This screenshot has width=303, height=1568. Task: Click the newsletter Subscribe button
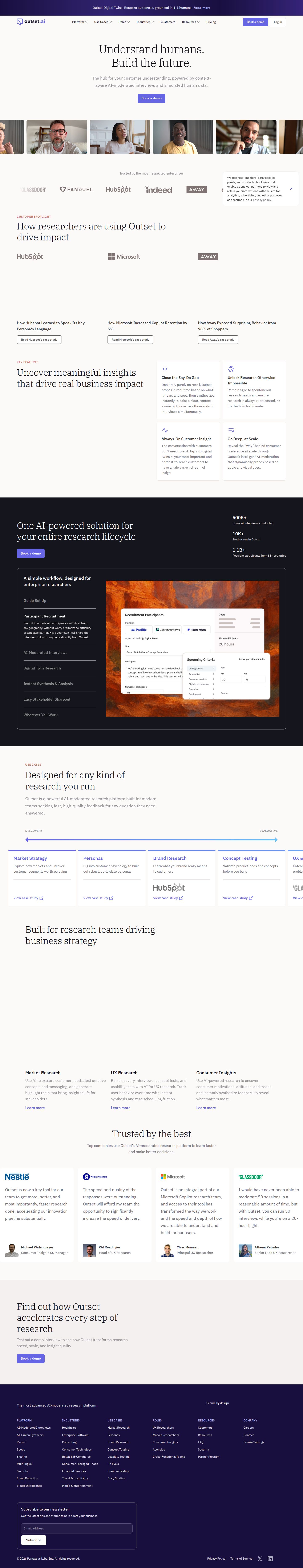pyautogui.click(x=33, y=1540)
